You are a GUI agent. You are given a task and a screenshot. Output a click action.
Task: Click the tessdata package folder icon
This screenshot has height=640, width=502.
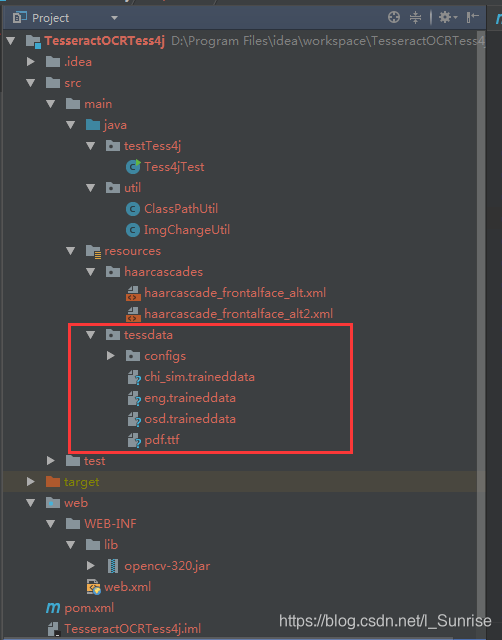[113, 335]
